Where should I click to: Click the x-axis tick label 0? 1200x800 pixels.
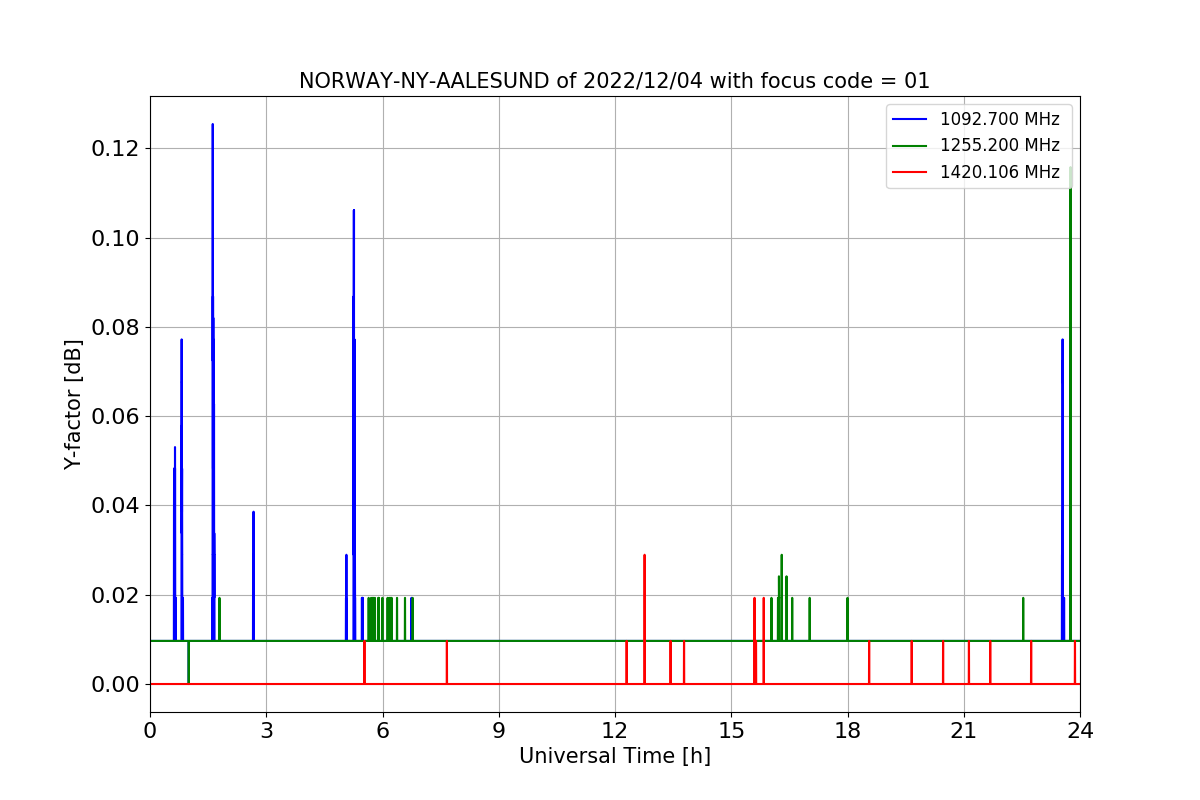point(150,731)
